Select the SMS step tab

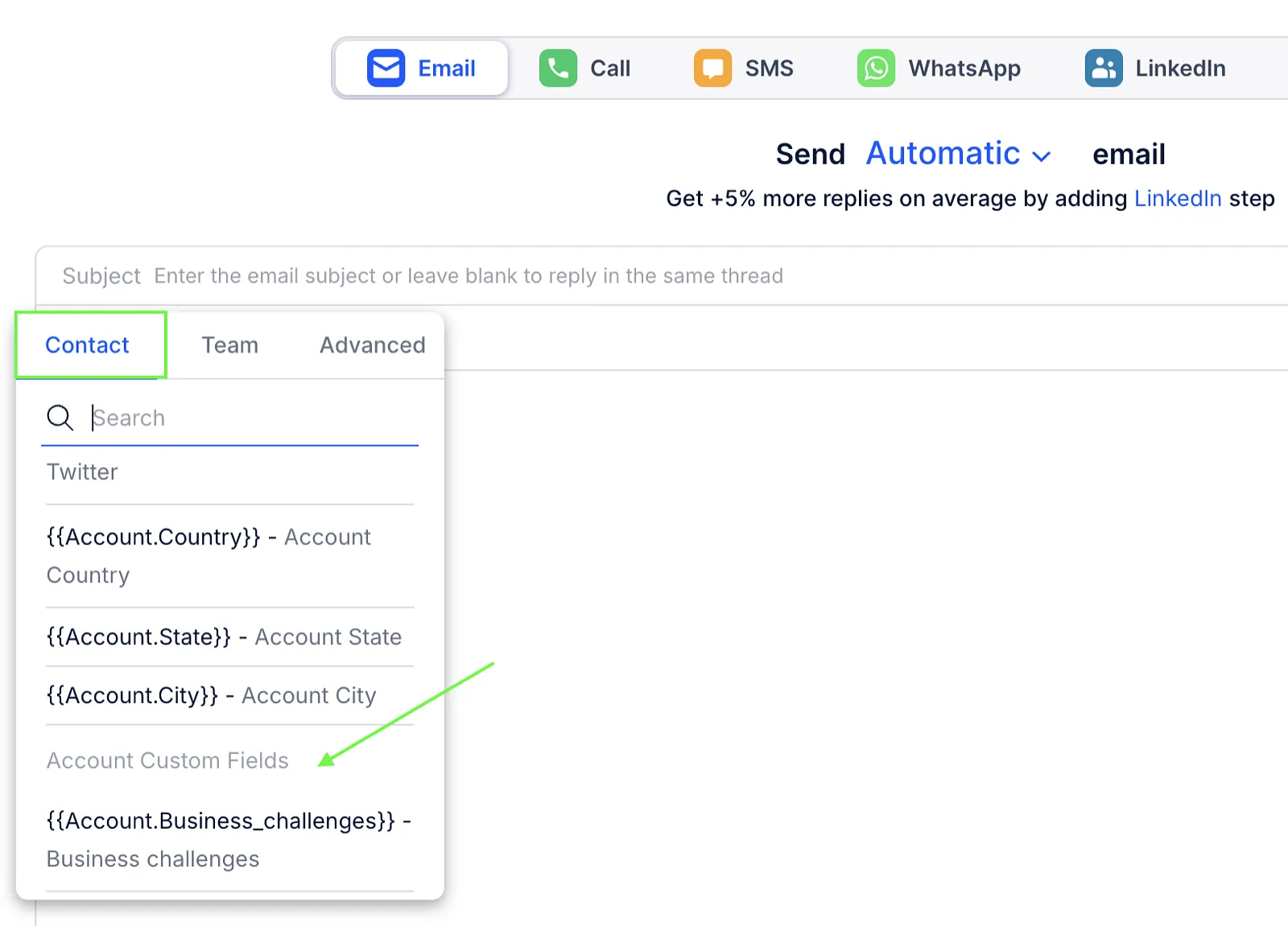tap(744, 68)
